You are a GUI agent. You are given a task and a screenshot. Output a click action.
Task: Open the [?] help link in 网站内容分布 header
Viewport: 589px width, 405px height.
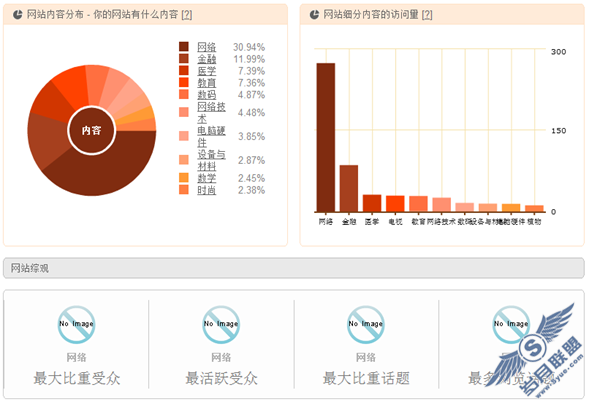click(187, 15)
